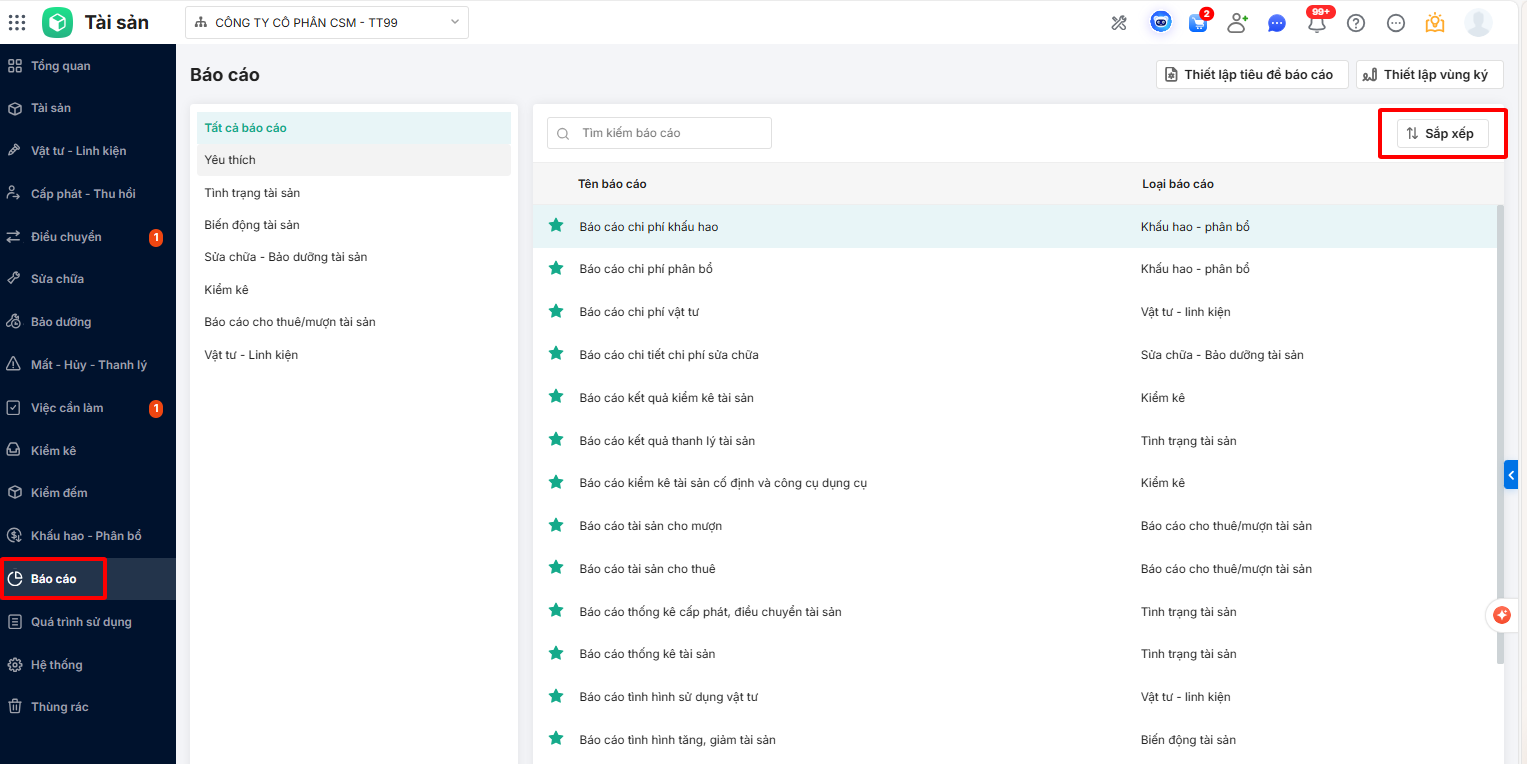Screen dimensions: 1527x764
Task: Open the app launcher grid icon
Action: pyautogui.click(x=17, y=22)
